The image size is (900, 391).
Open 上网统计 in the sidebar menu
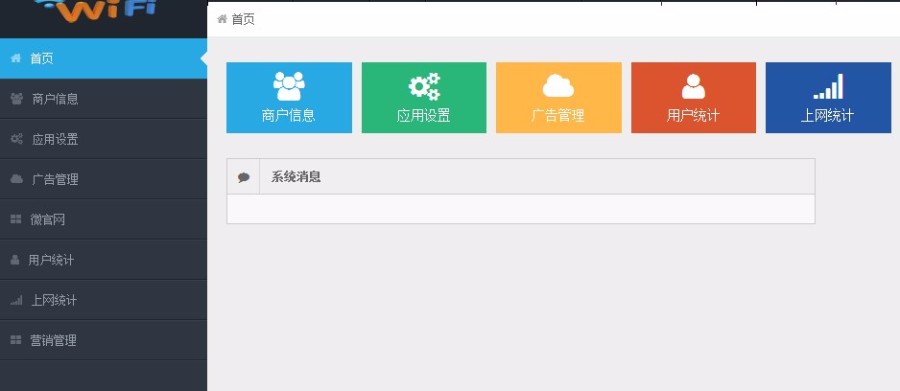[103, 300]
